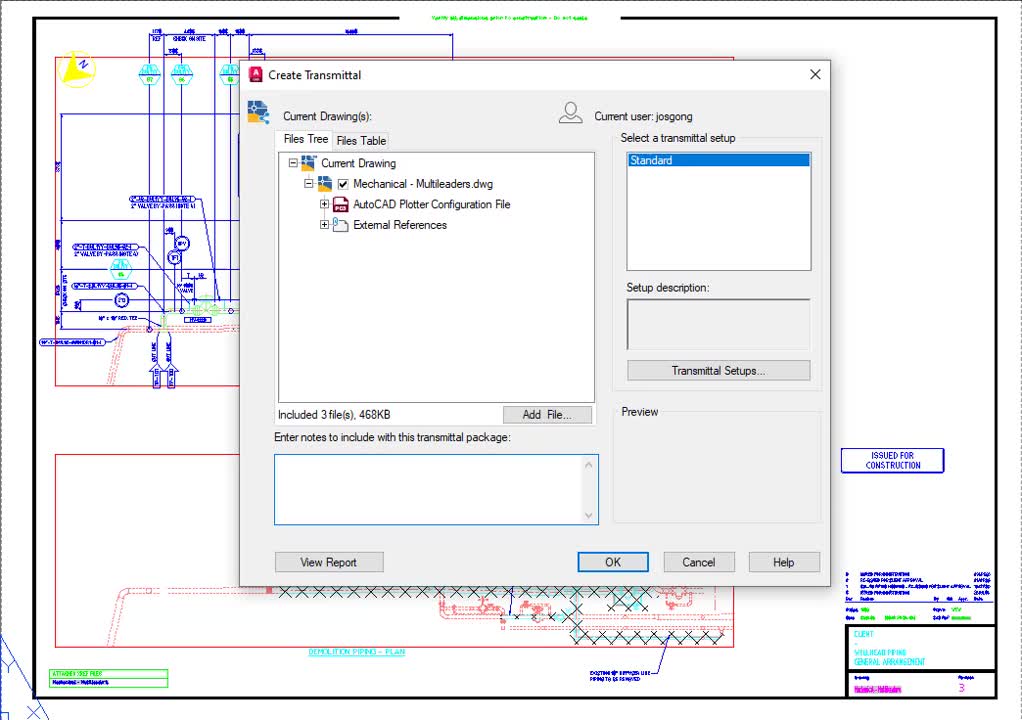Click the View Report button
The width and height of the screenshot is (1022, 720).
pos(328,562)
